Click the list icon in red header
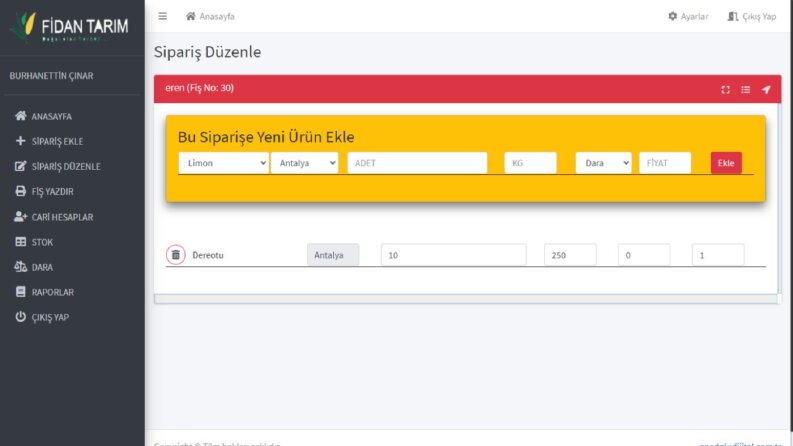This screenshot has width=793, height=446. pyautogui.click(x=745, y=90)
